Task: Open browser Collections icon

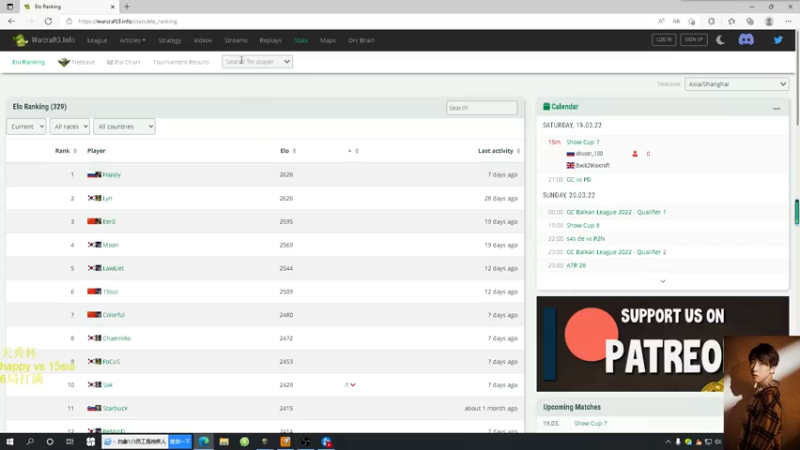Action: point(749,21)
